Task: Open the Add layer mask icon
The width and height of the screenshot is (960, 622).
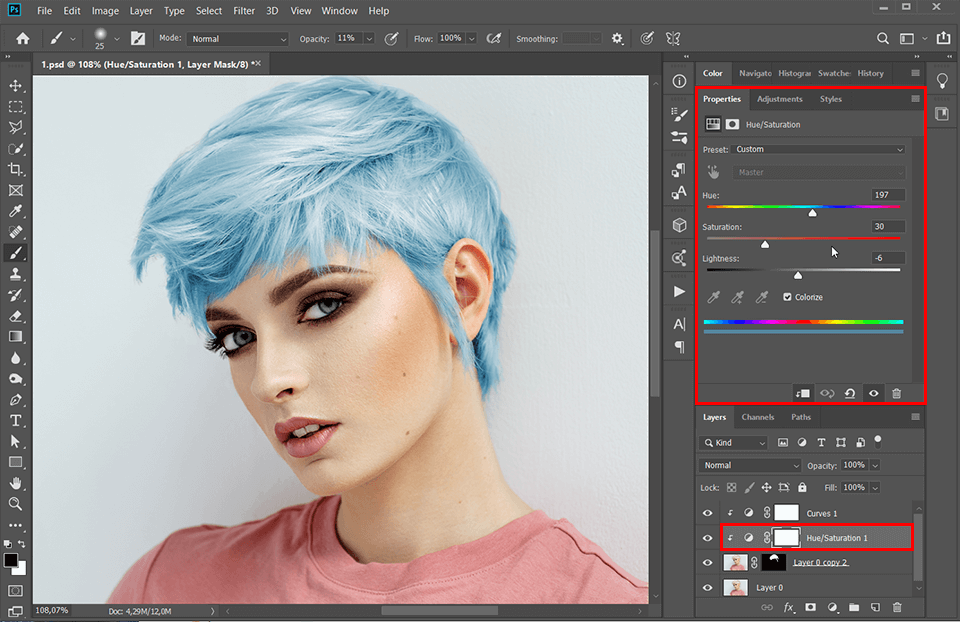Action: click(x=811, y=608)
